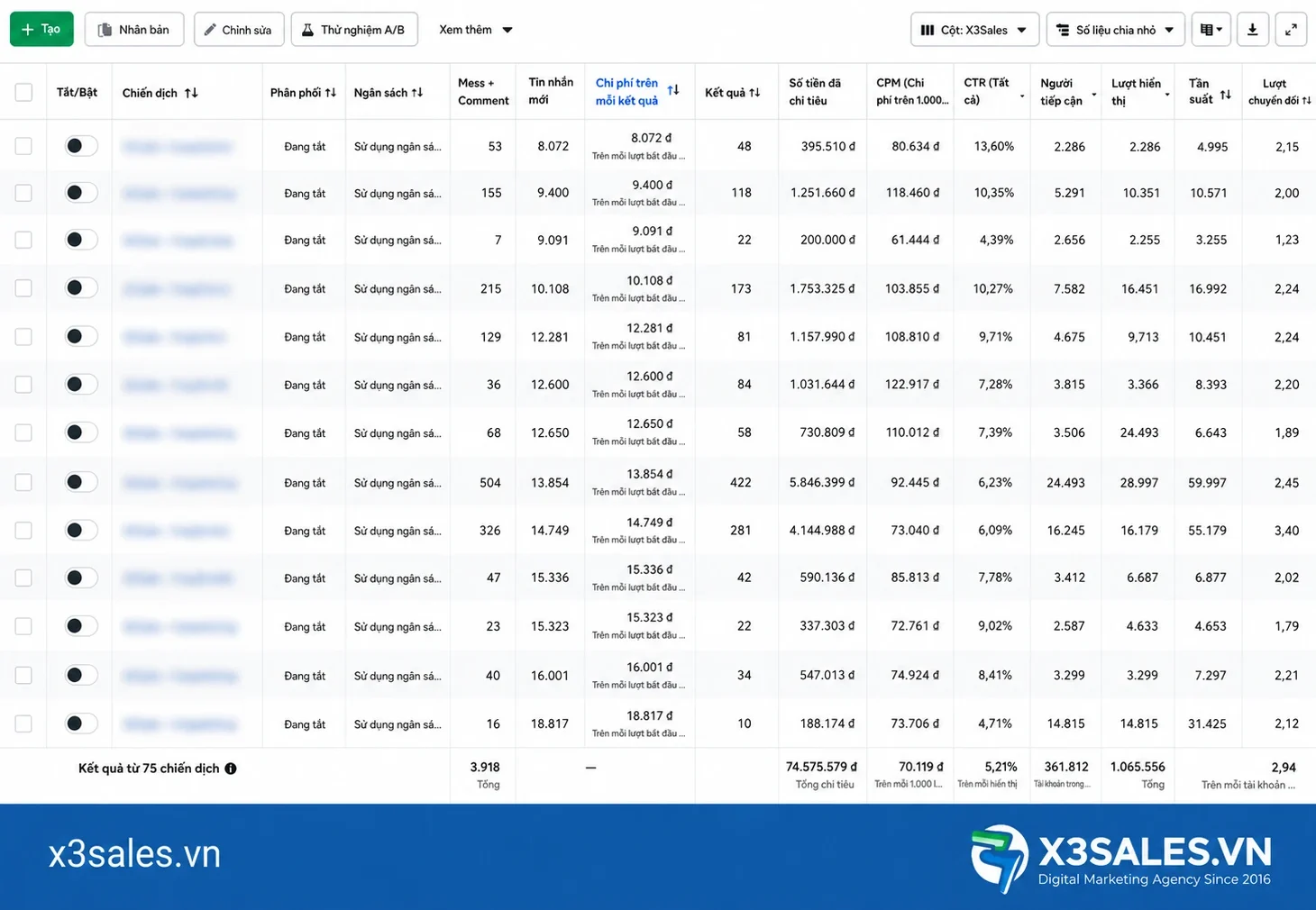Click the Số tiền đã chi tiêu header
1316x910 pixels.
815,92
